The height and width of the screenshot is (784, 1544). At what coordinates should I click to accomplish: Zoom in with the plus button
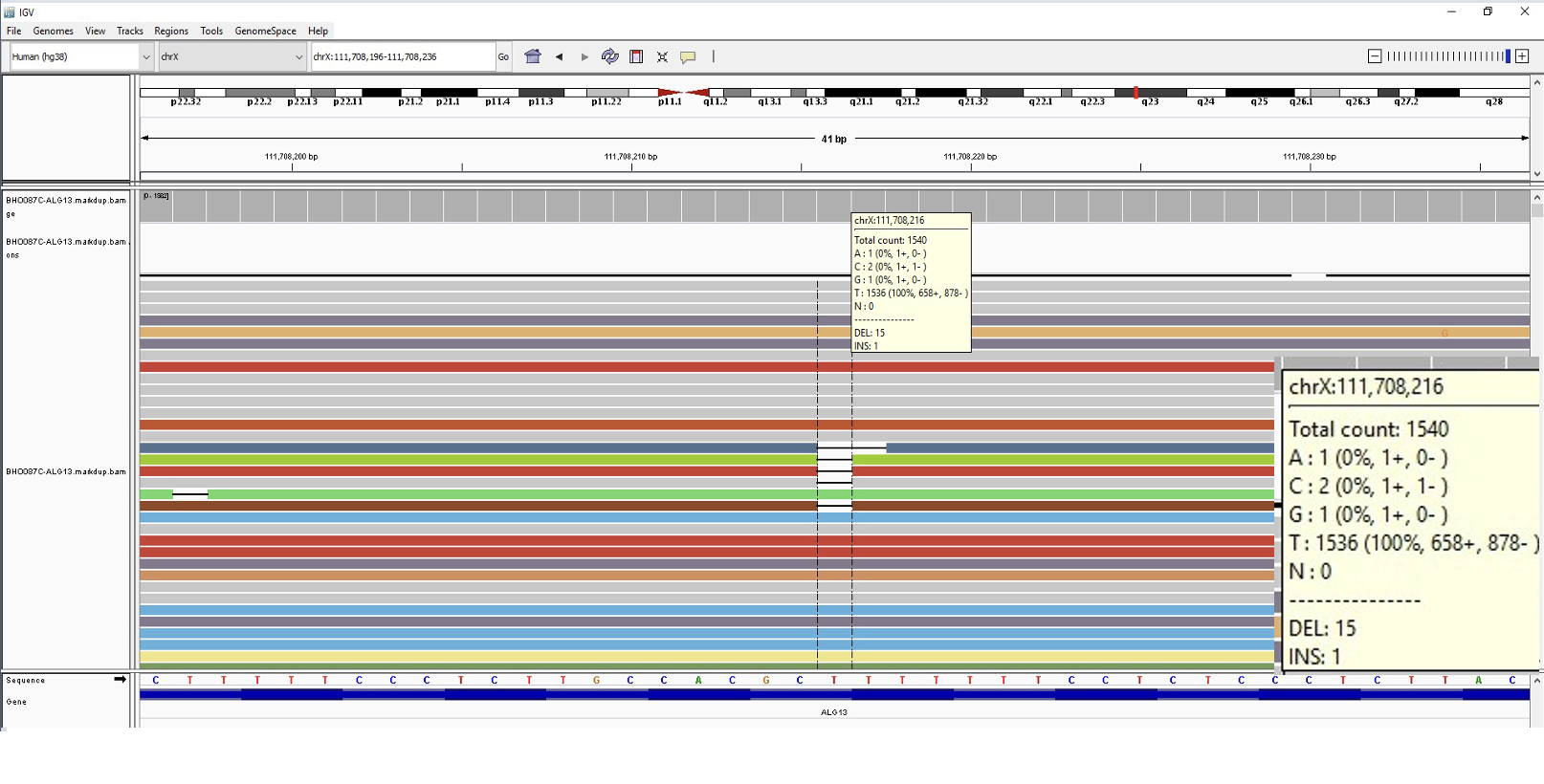(1522, 56)
